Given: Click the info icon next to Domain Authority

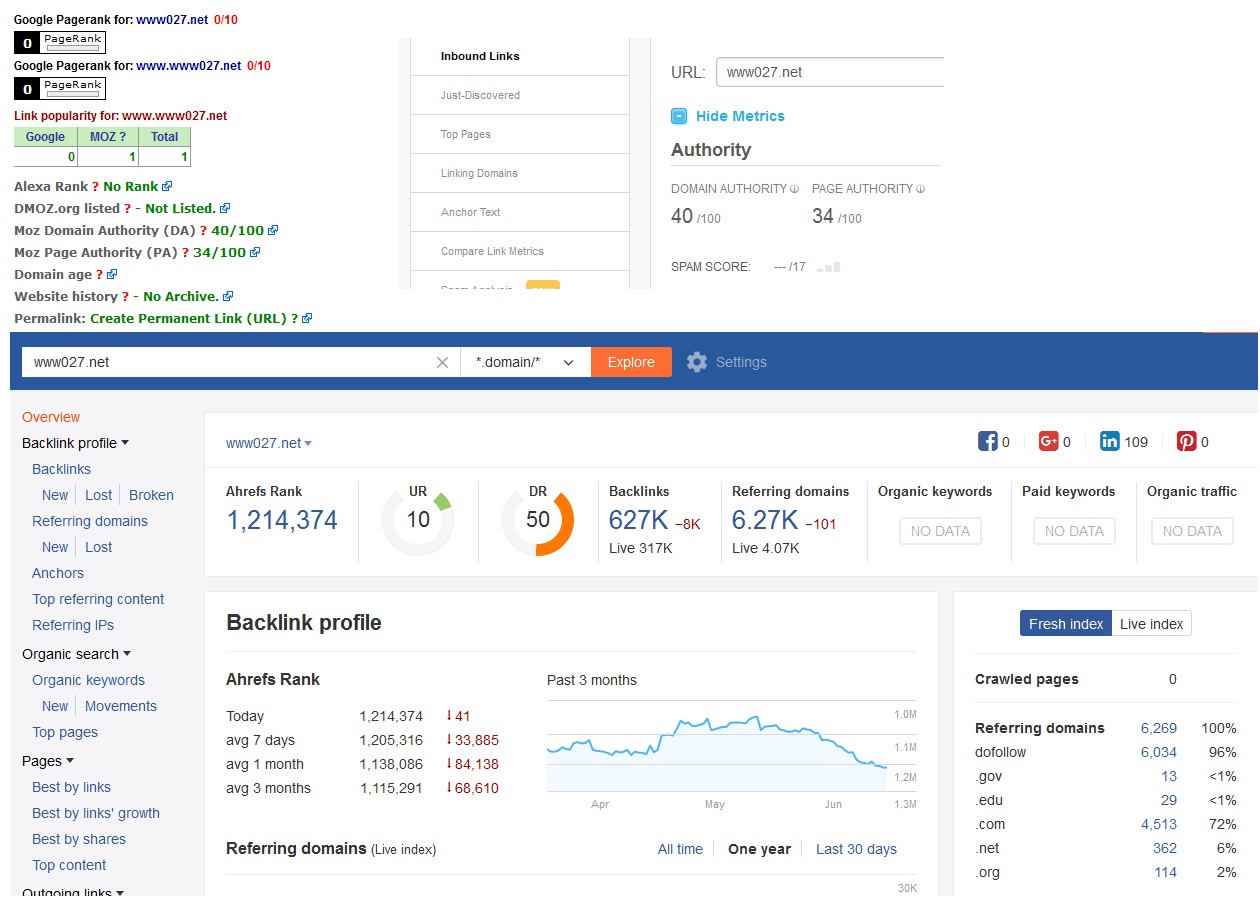Looking at the screenshot, I should [795, 188].
